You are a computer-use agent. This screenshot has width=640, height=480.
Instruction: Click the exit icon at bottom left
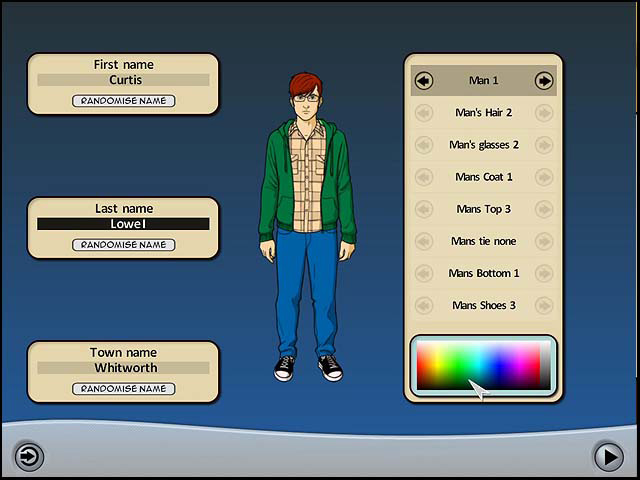(x=29, y=456)
